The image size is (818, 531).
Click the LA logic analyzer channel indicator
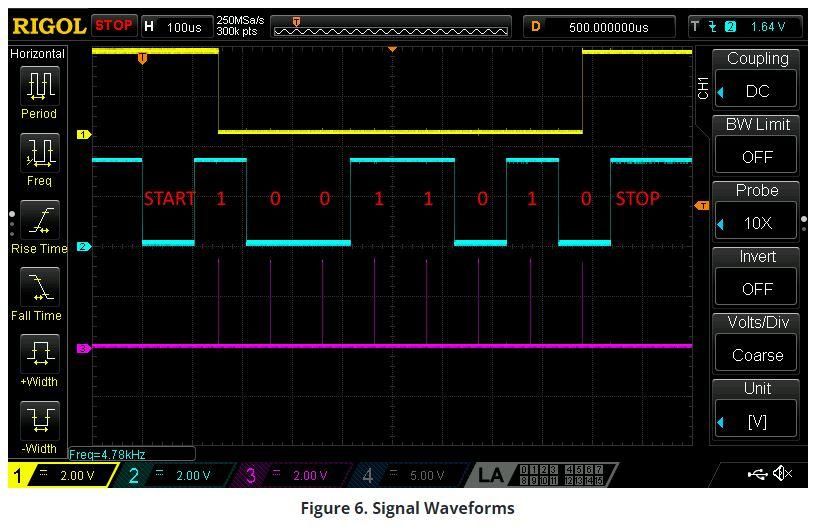click(x=543, y=475)
